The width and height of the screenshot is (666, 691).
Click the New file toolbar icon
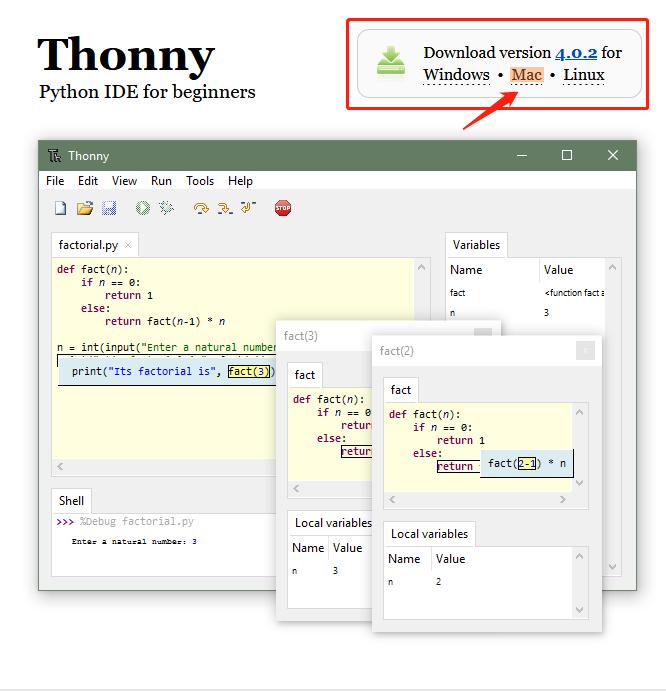click(60, 208)
